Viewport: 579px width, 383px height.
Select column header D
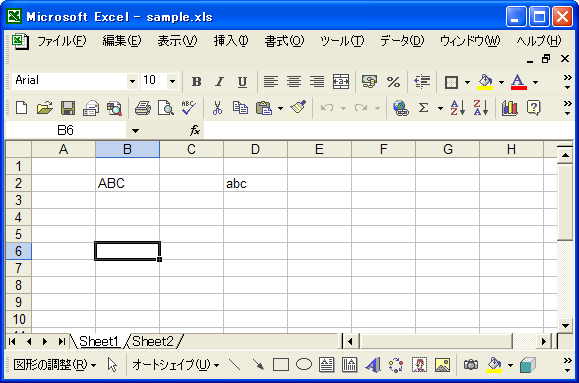[x=255, y=149]
